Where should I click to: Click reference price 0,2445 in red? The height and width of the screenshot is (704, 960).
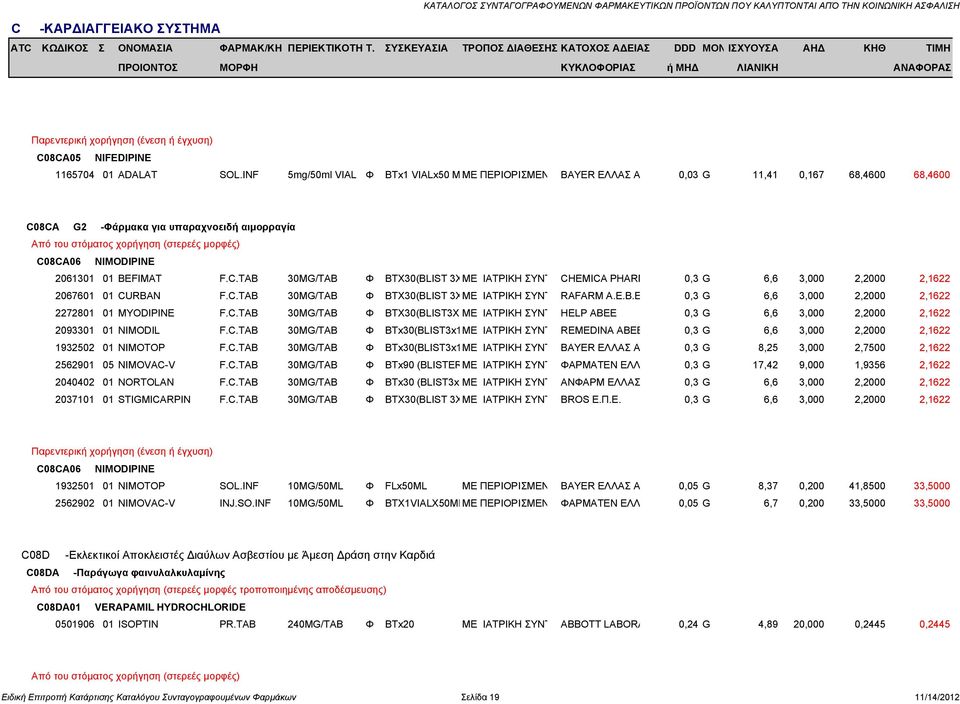(x=934, y=624)
